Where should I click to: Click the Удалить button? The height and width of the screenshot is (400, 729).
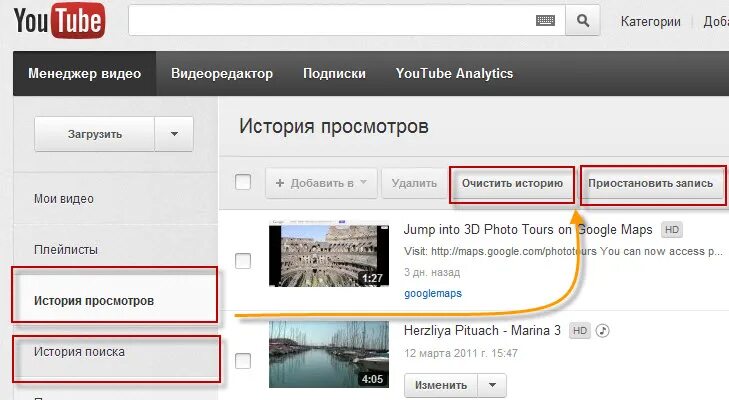pyautogui.click(x=414, y=183)
